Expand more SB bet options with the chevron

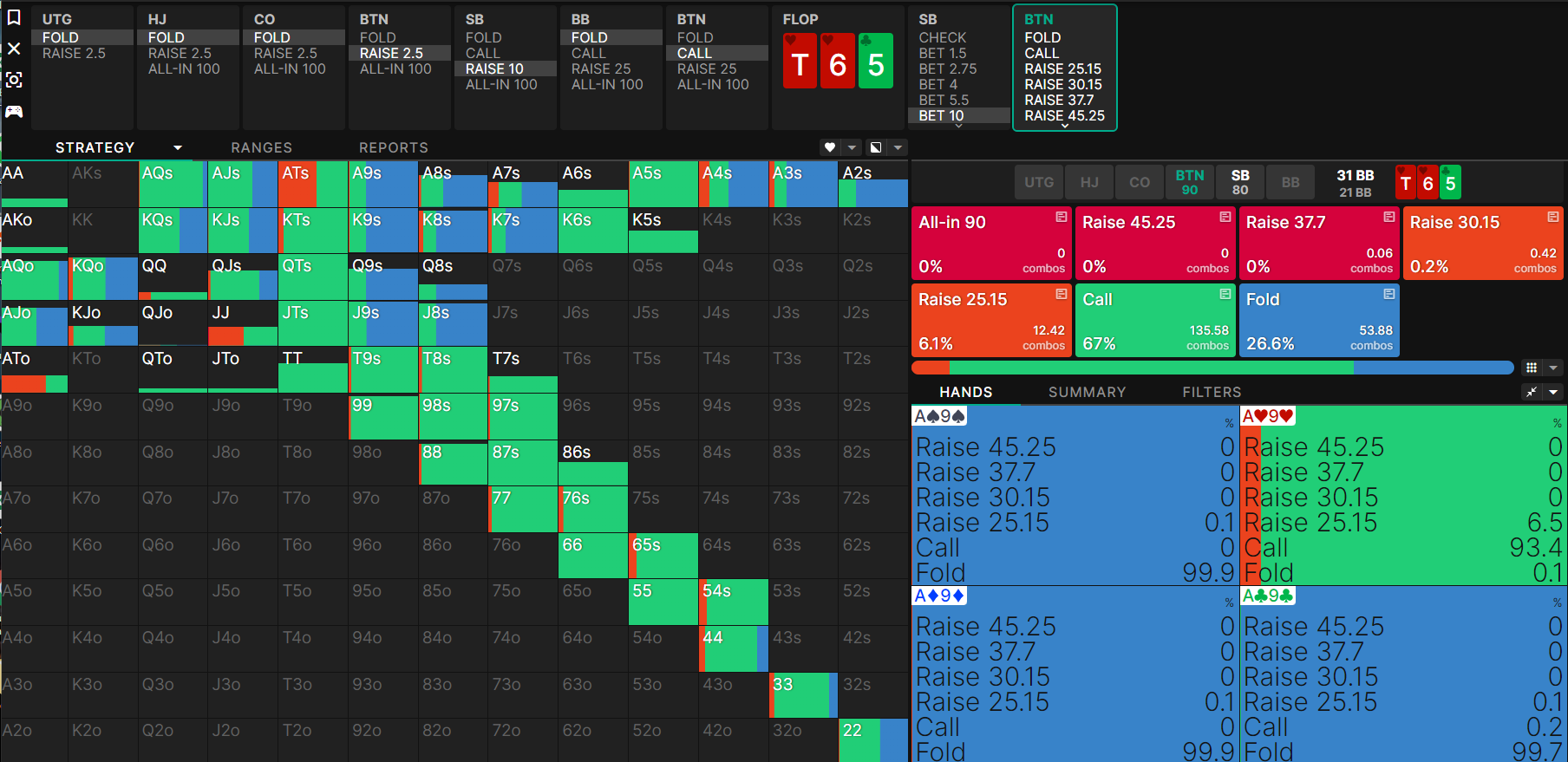(x=959, y=126)
